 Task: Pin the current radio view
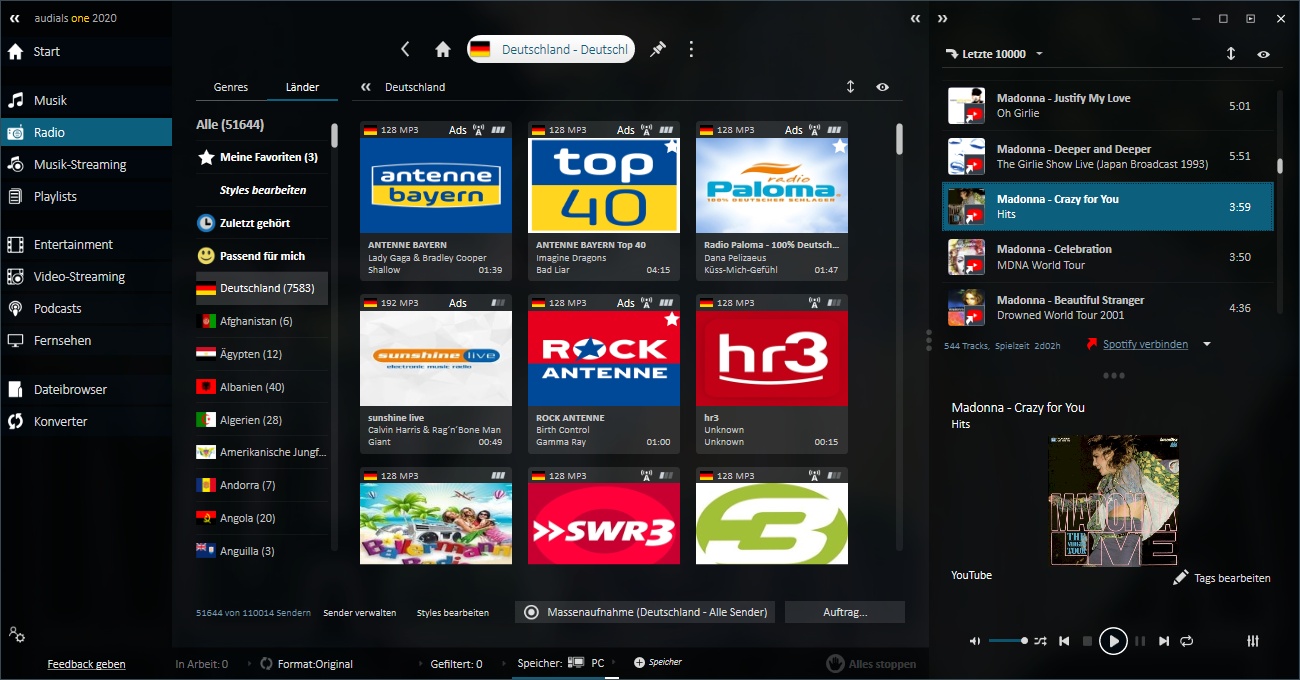coord(658,49)
